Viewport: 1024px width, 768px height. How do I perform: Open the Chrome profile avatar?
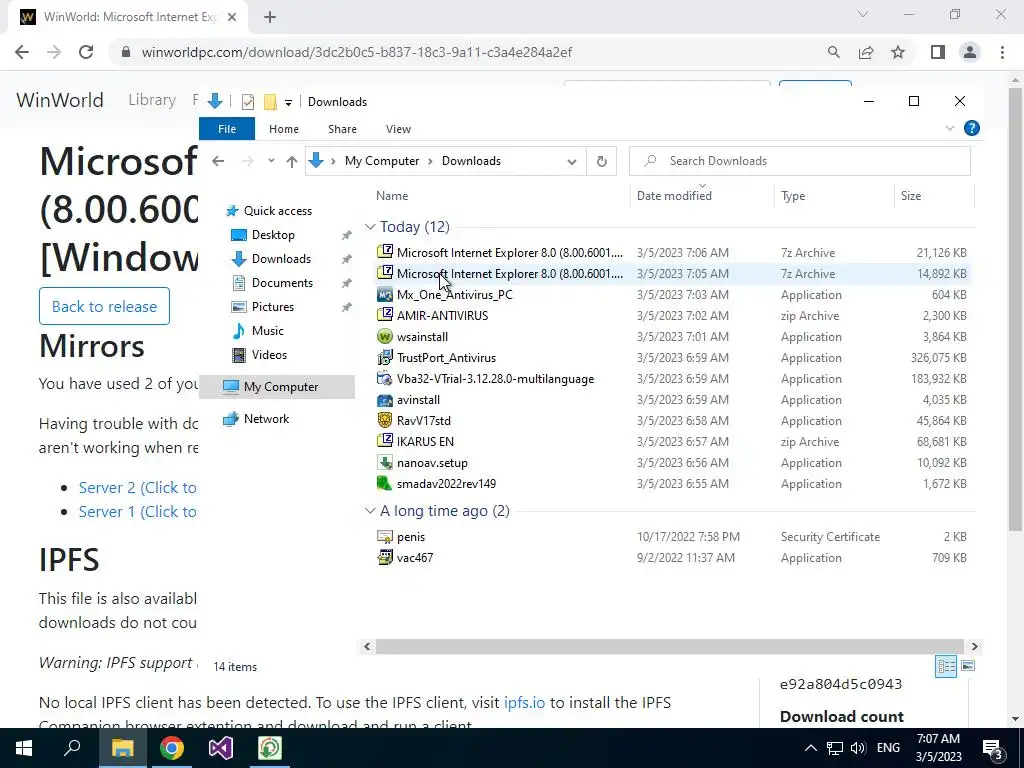(970, 52)
